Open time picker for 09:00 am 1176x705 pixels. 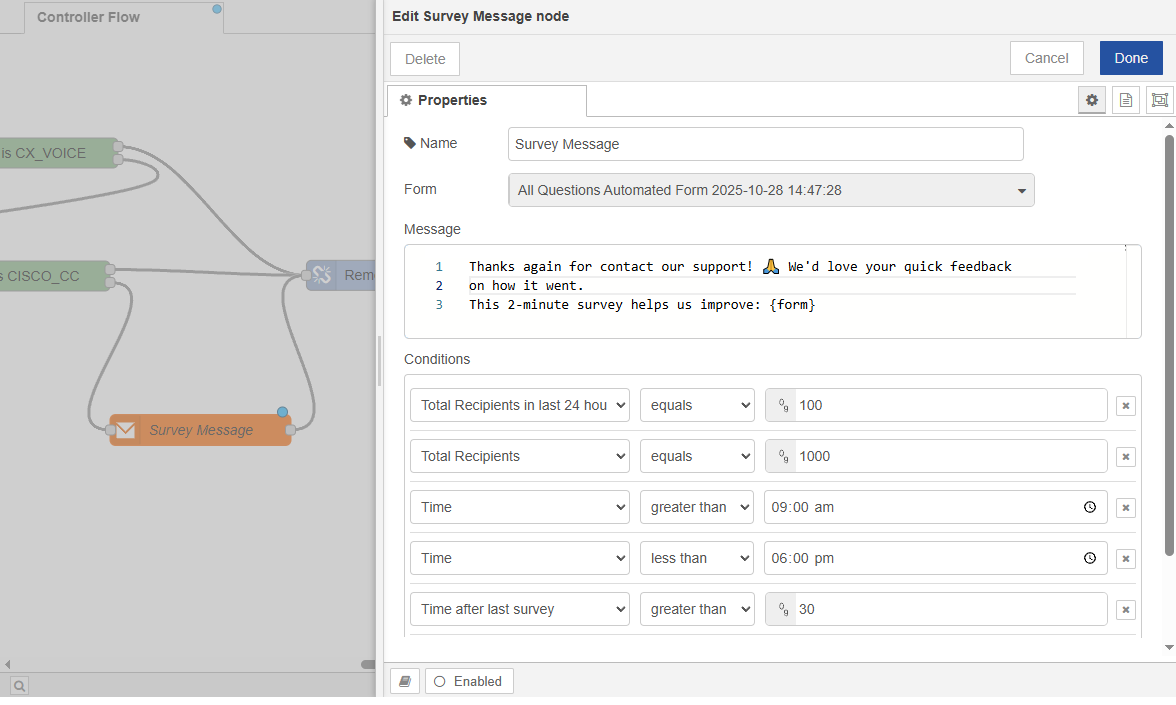click(x=1090, y=508)
